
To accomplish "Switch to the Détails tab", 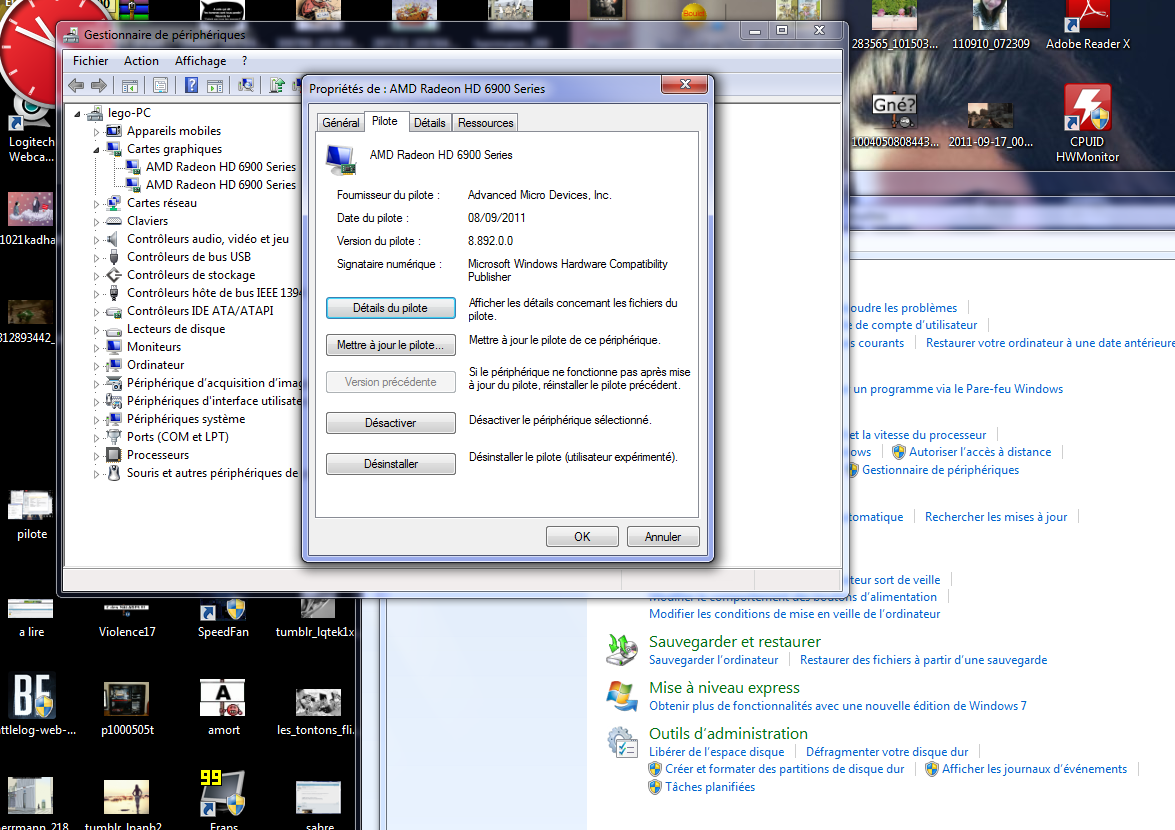I will (429, 123).
